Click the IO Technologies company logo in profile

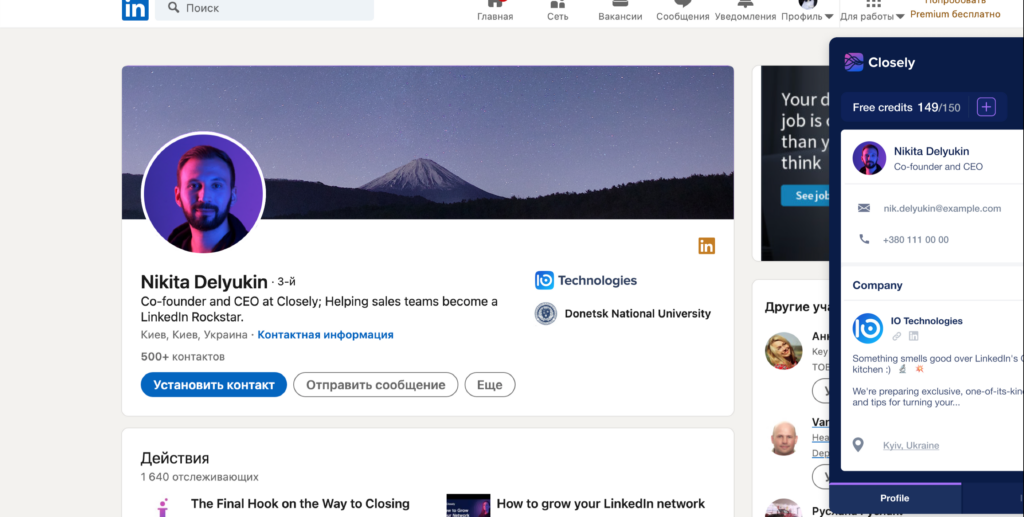click(544, 280)
